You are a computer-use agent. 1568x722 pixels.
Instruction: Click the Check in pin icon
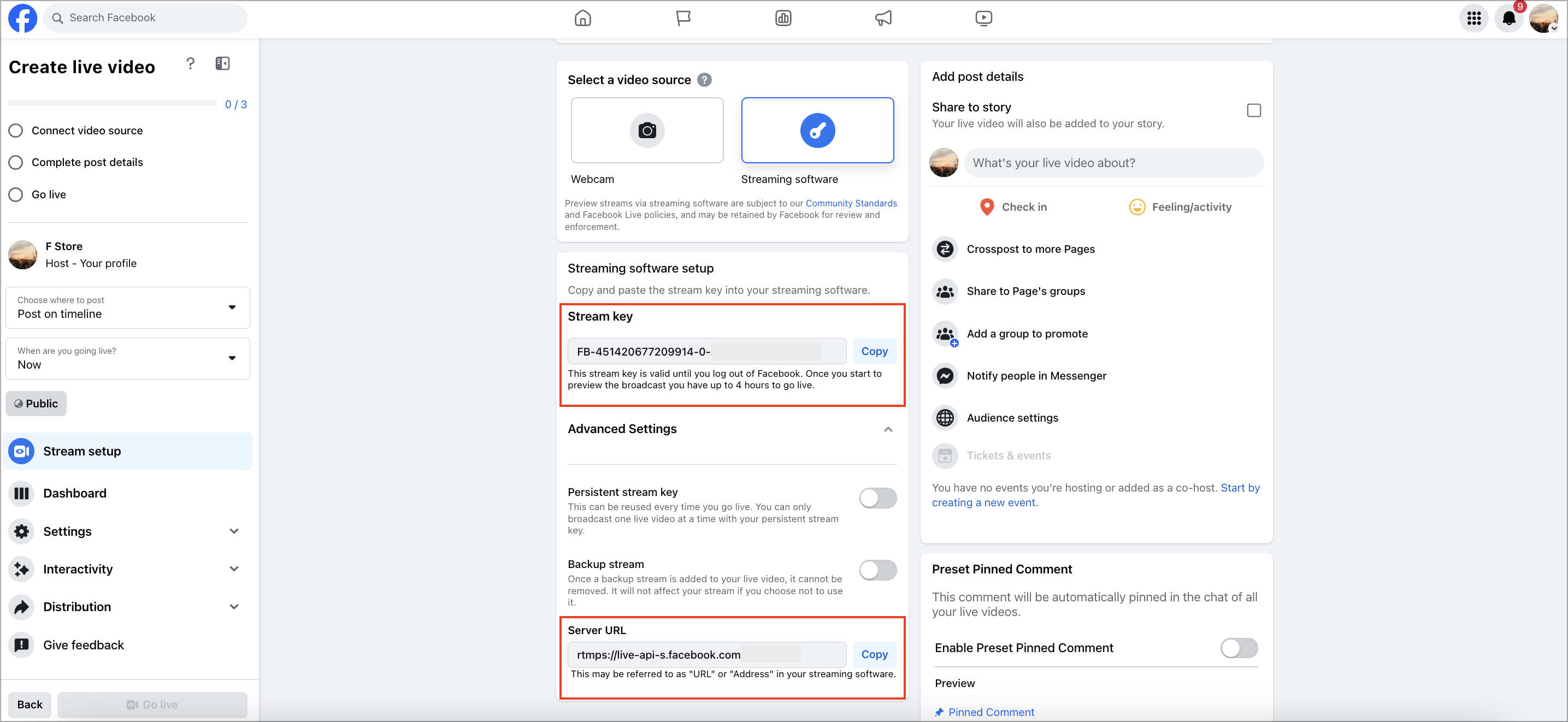(987, 207)
